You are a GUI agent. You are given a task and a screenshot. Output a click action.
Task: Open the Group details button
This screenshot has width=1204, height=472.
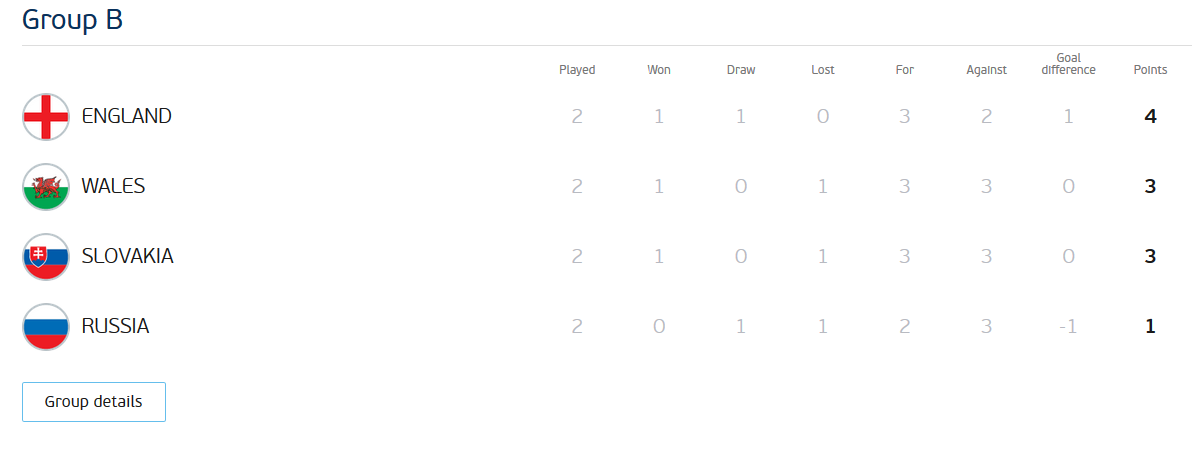[x=94, y=402]
